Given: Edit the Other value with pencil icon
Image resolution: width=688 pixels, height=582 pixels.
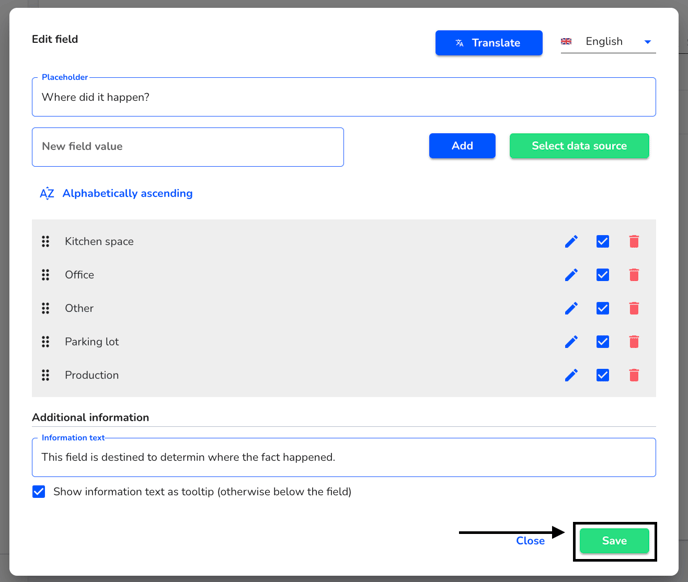Looking at the screenshot, I should [x=571, y=308].
